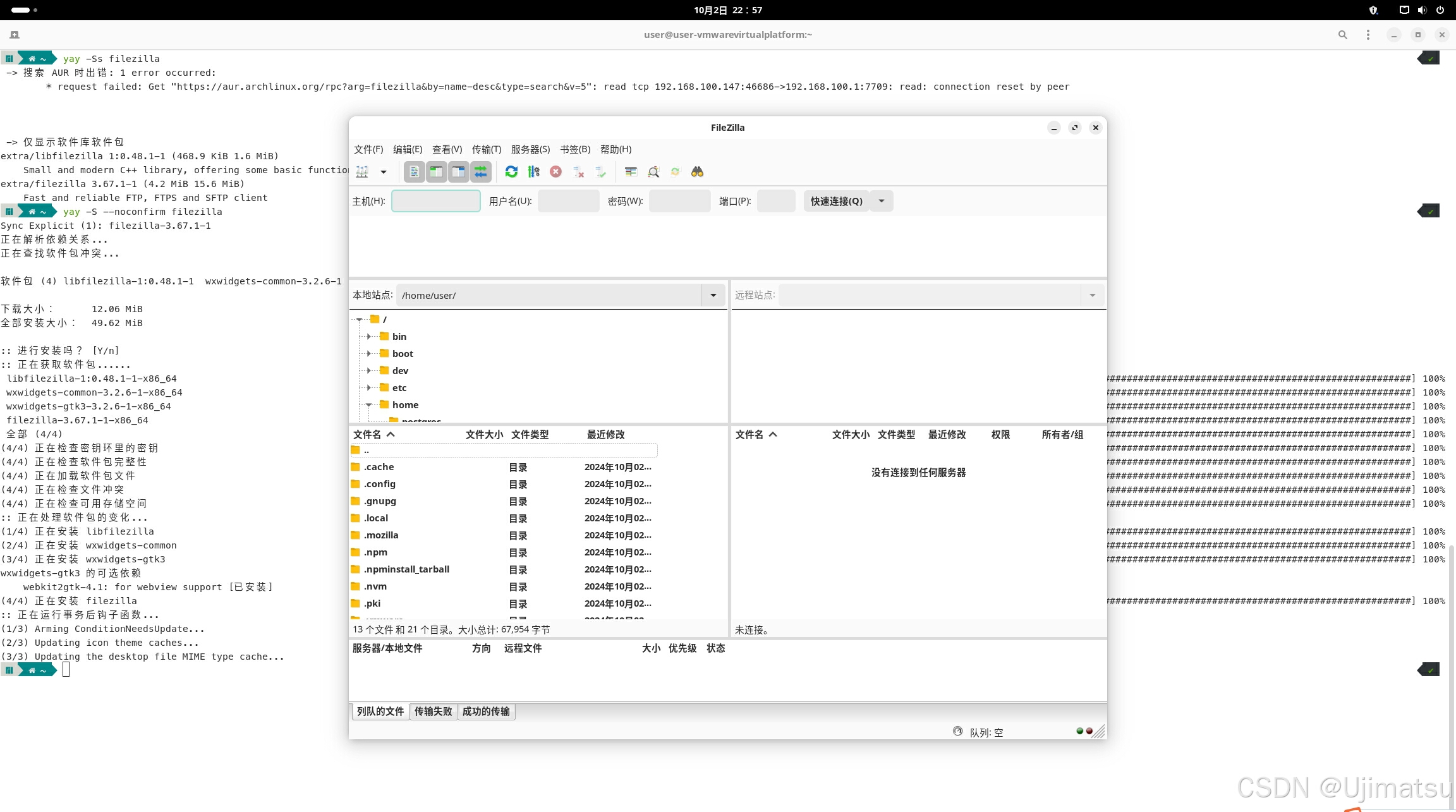Image resolution: width=1456 pixels, height=812 pixels.
Task: Click the binoculars file search icon
Action: click(697, 172)
